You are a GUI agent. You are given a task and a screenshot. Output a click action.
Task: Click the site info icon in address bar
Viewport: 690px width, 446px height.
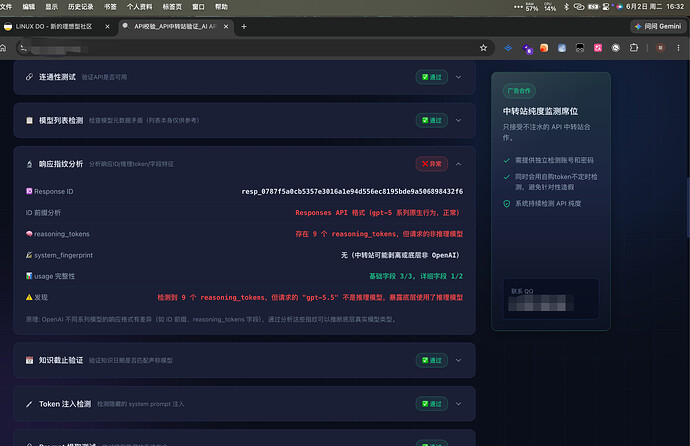tap(24, 48)
